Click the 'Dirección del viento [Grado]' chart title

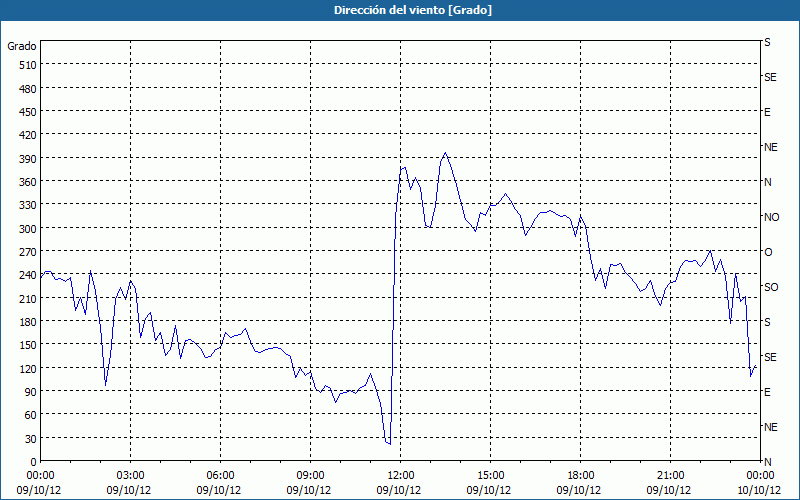[x=413, y=10]
